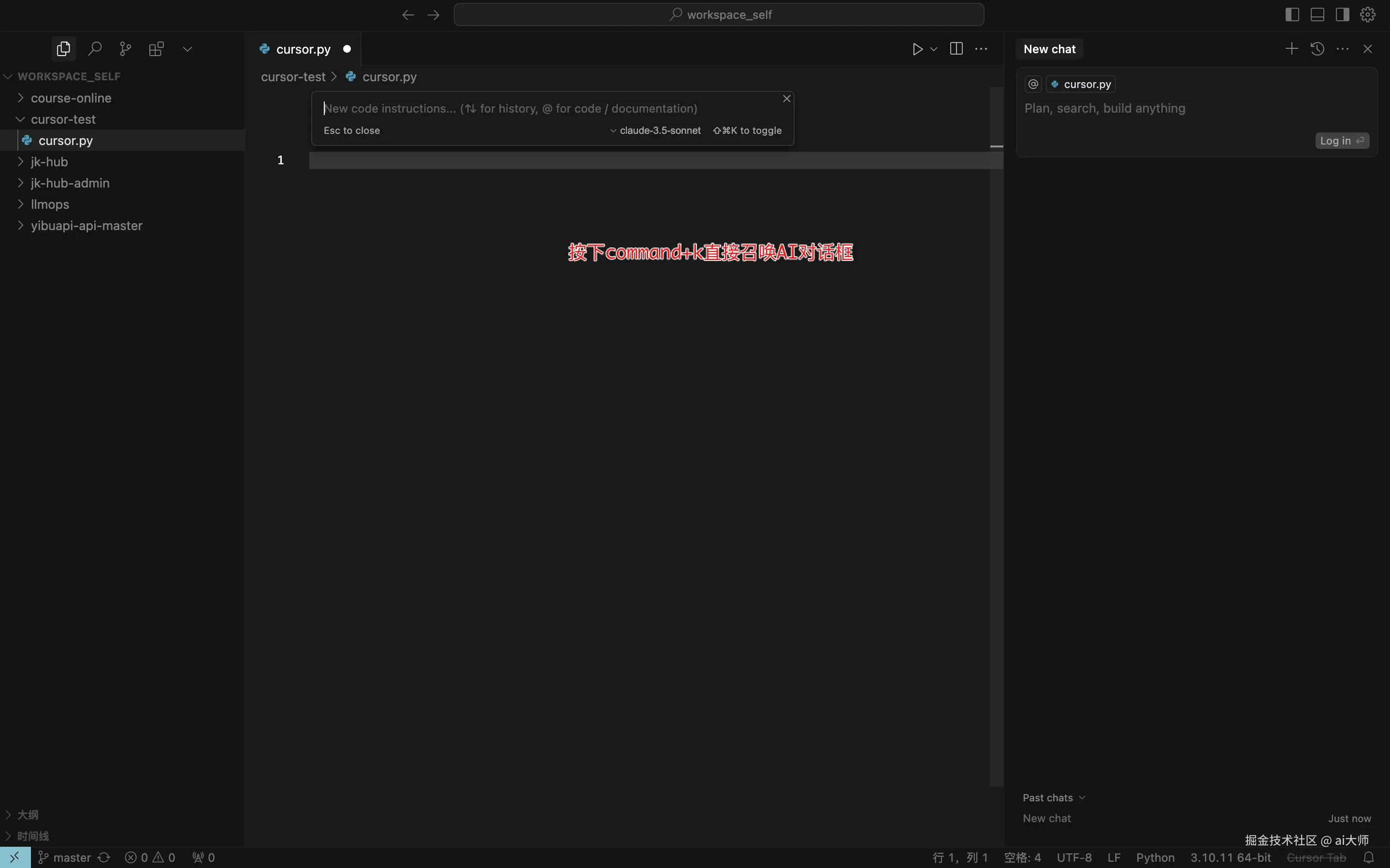Toggle the right AI pane layout button
The image size is (1390, 868).
pos(1342,14)
